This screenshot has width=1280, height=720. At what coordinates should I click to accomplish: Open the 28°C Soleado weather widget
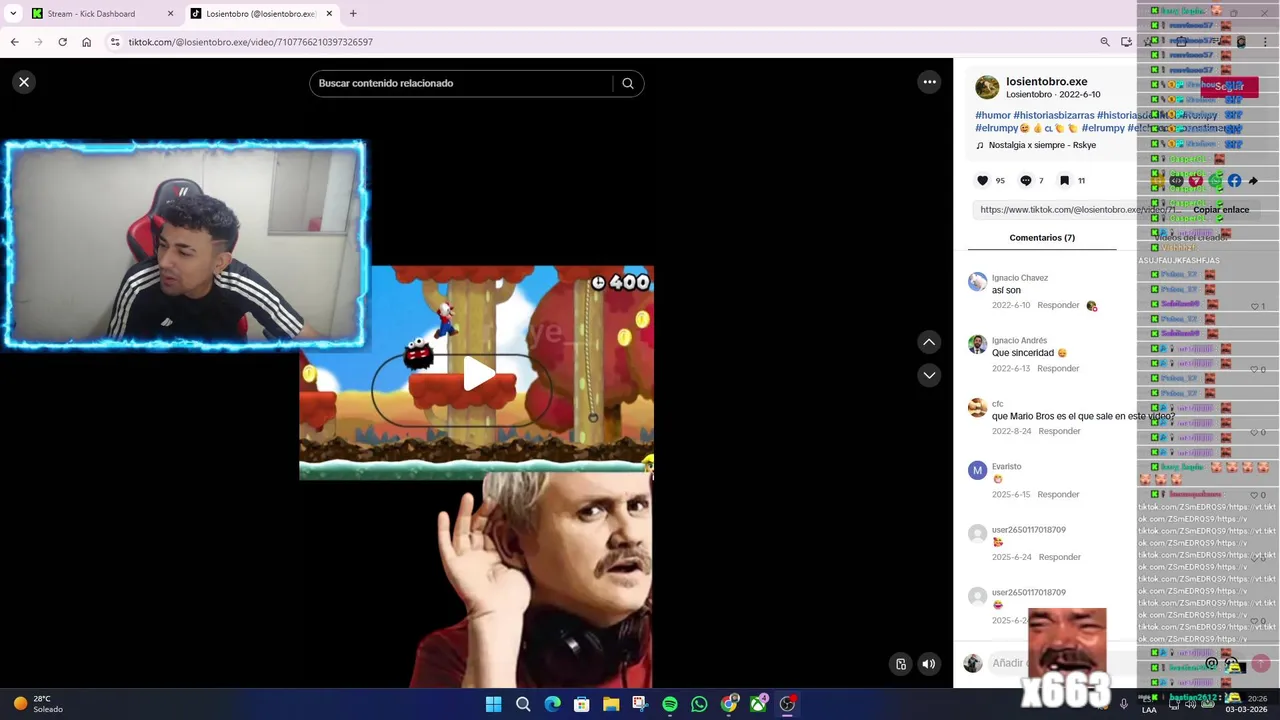click(x=38, y=704)
